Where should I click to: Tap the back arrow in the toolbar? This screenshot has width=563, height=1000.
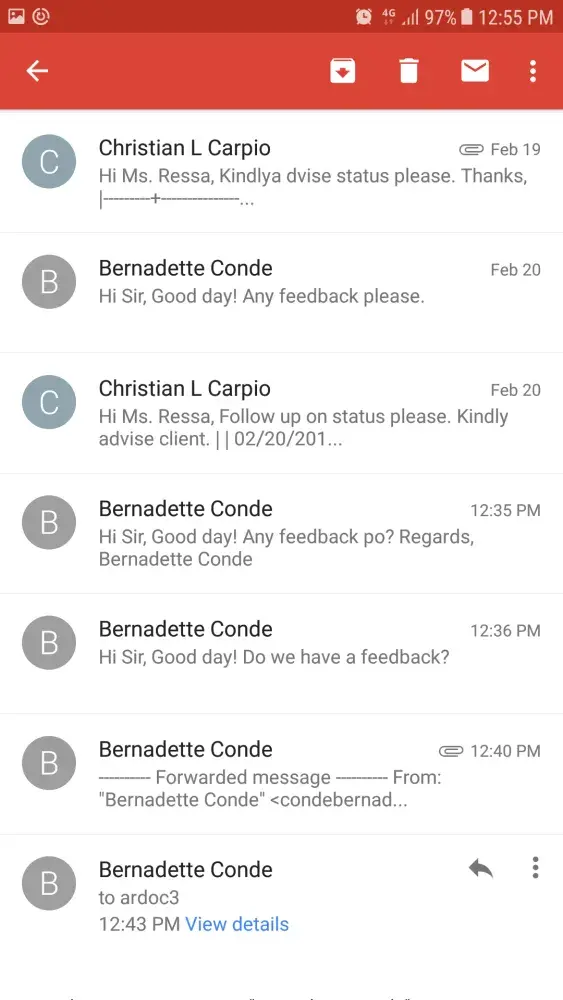click(x=37, y=71)
